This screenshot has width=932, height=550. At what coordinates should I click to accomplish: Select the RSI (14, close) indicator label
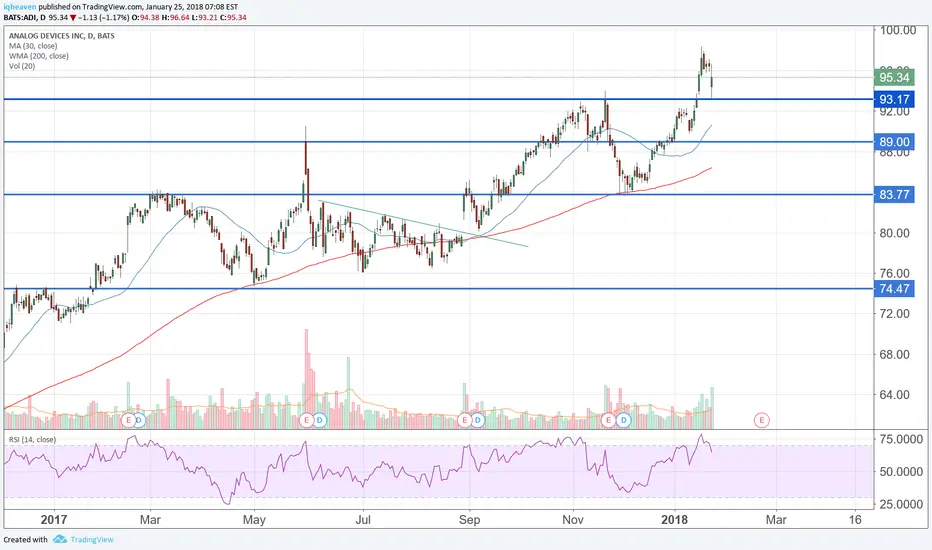[32, 439]
